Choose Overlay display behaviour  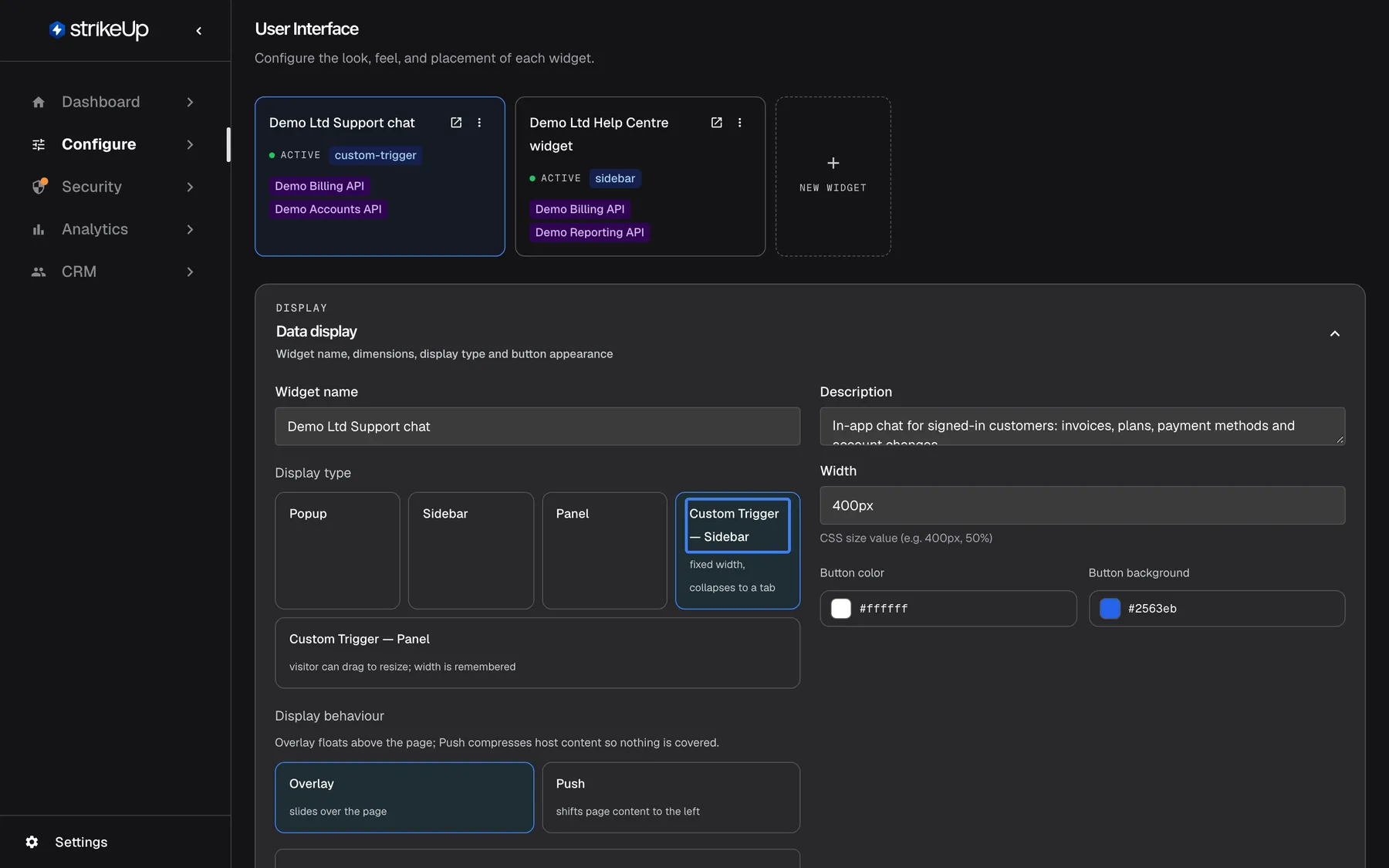(404, 798)
